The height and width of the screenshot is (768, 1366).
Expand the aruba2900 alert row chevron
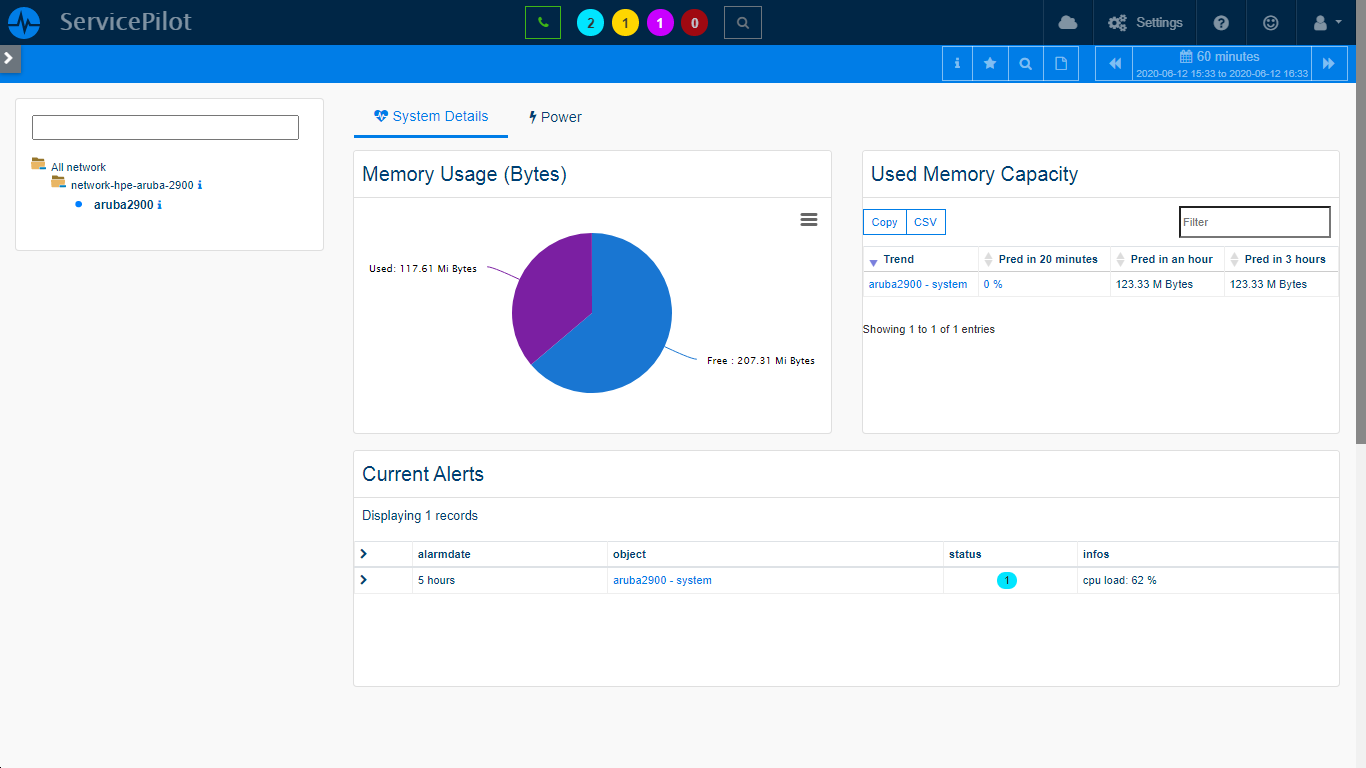coord(364,580)
